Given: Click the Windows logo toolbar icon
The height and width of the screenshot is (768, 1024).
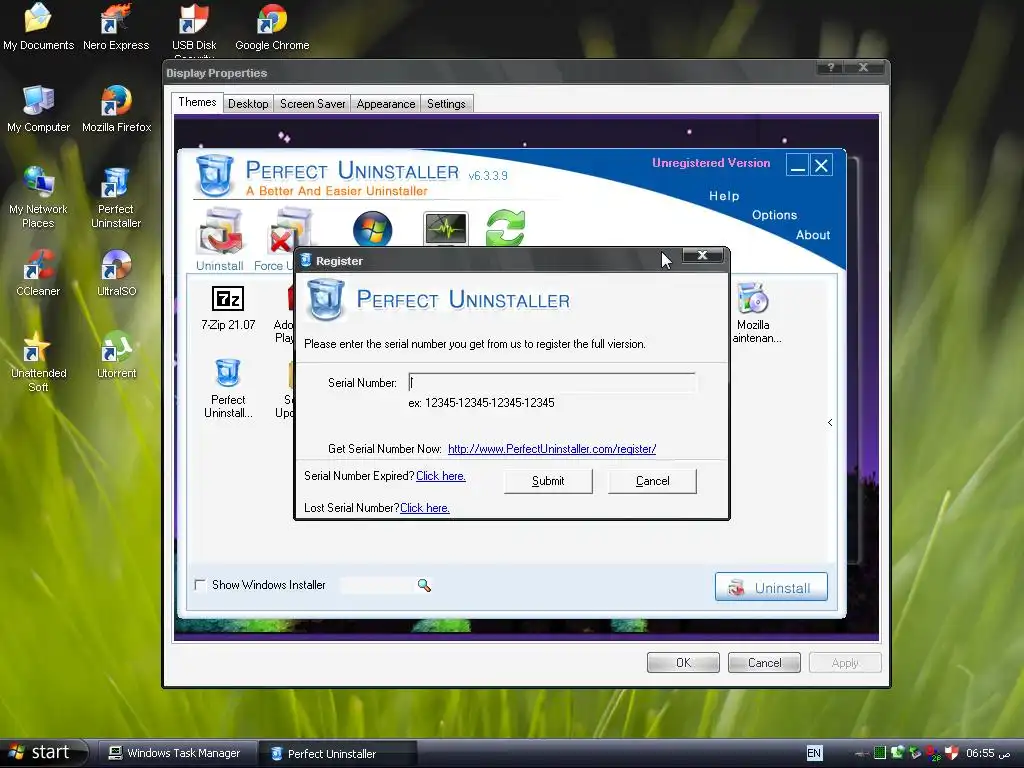Looking at the screenshot, I should point(372,229).
